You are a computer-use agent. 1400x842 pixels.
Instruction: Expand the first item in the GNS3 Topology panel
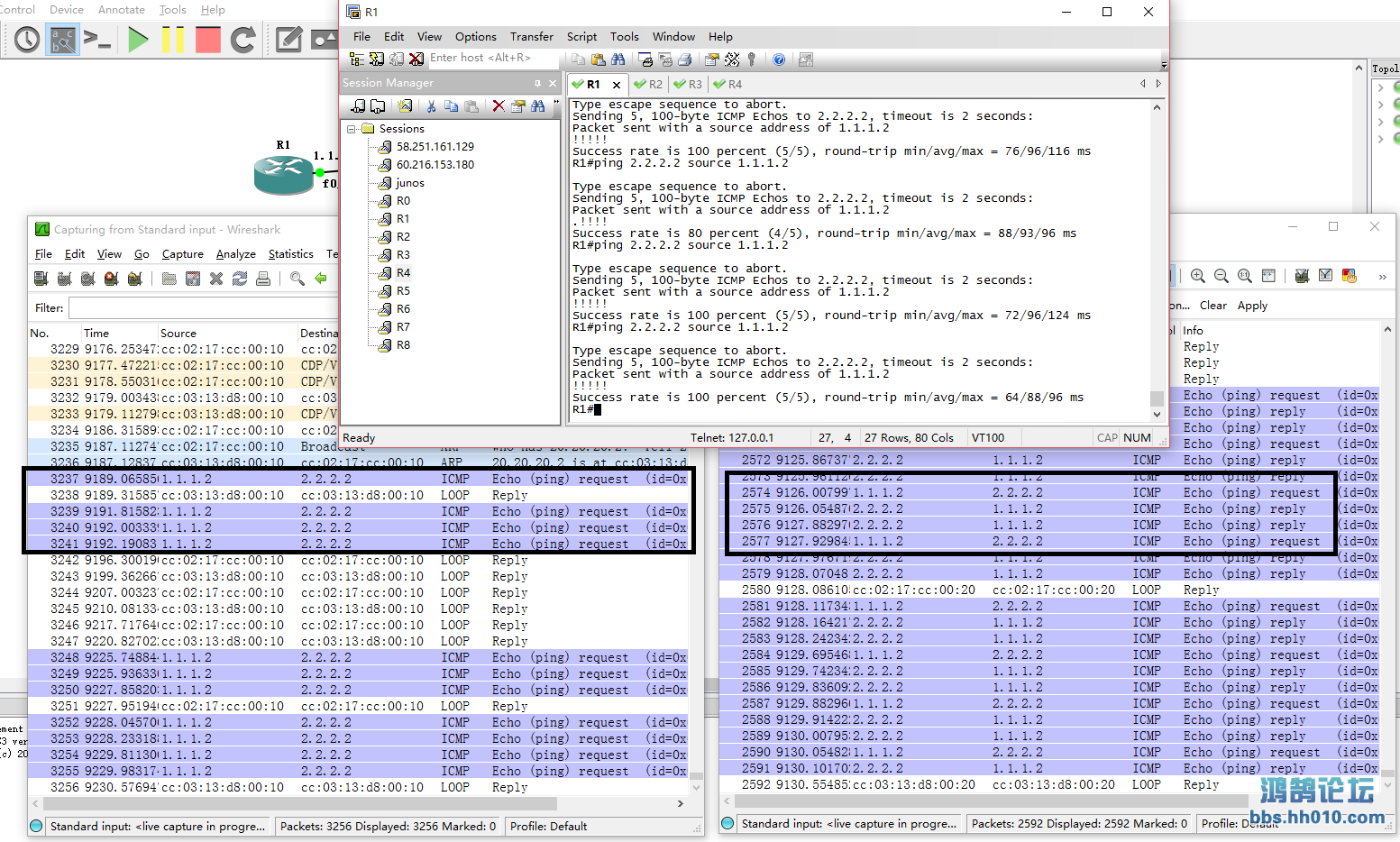(x=1380, y=87)
